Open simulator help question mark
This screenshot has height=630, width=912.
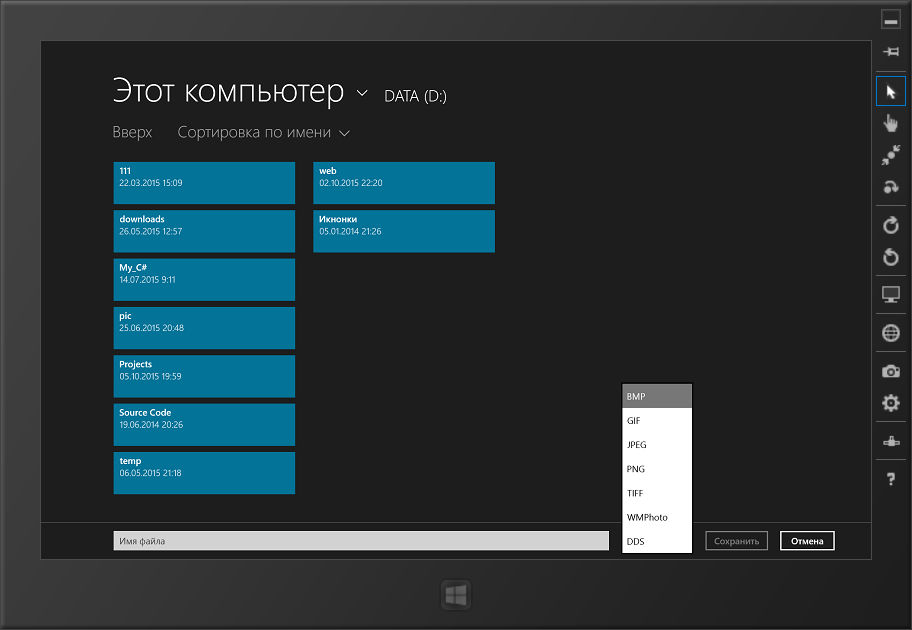pyautogui.click(x=890, y=479)
